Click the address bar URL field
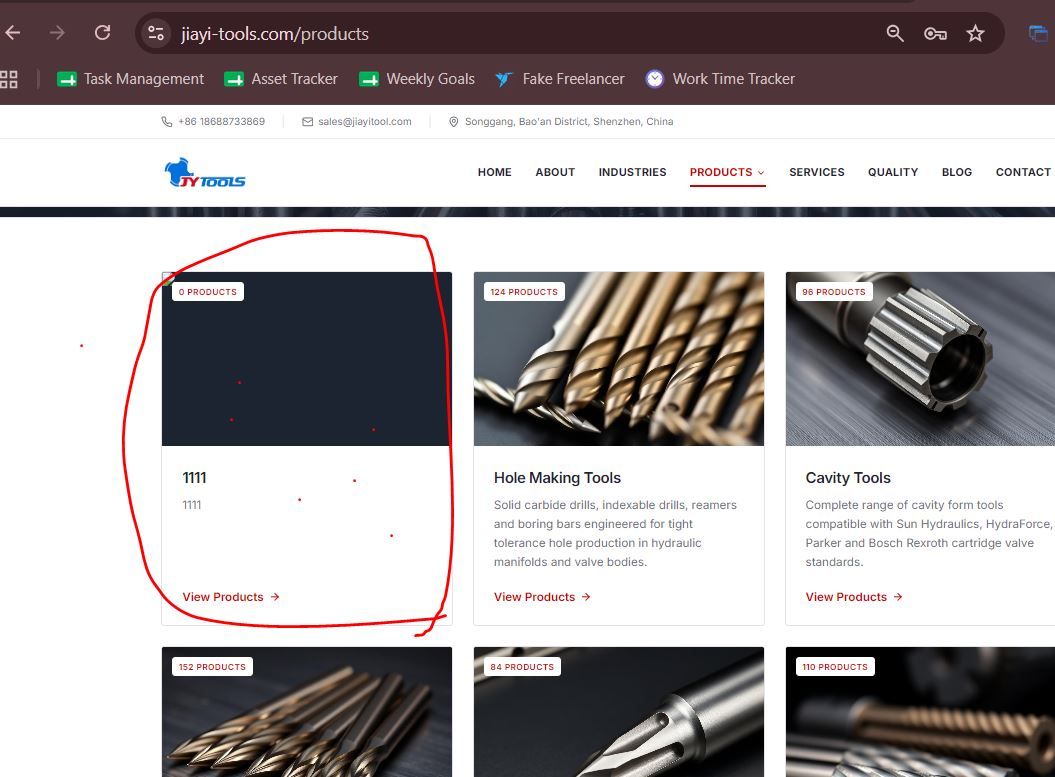Viewport: 1055px width, 777px height. pyautogui.click(x=525, y=34)
